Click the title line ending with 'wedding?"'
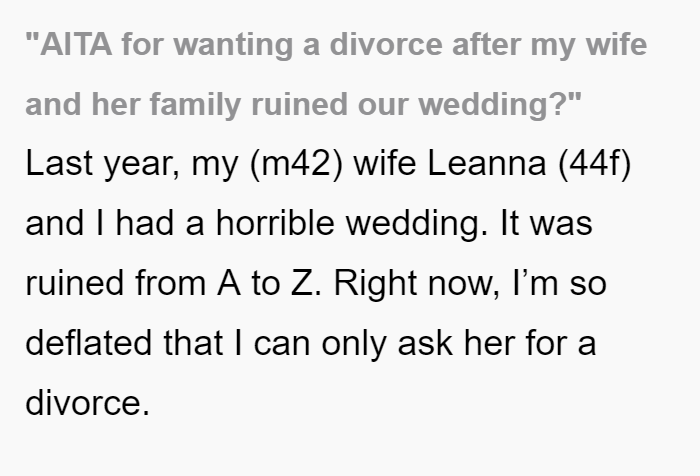 click(304, 104)
